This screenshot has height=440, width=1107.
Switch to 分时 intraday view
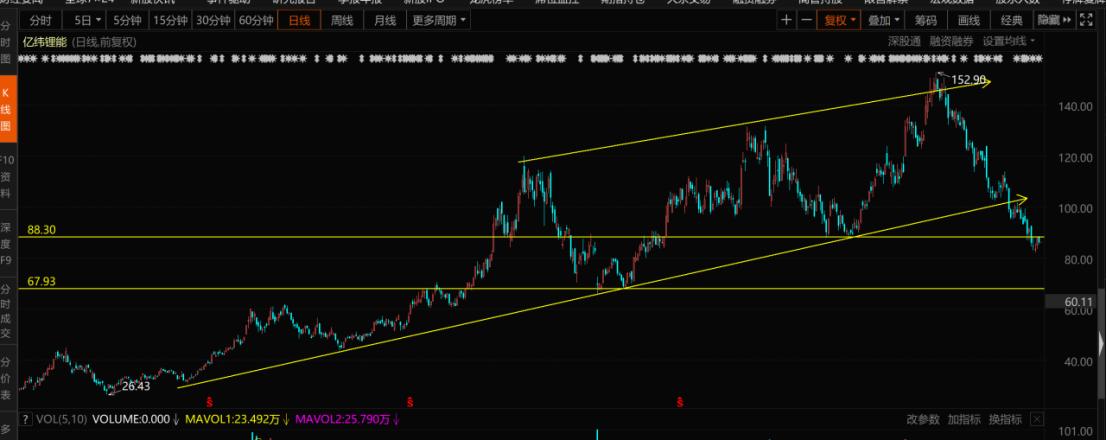click(x=41, y=20)
